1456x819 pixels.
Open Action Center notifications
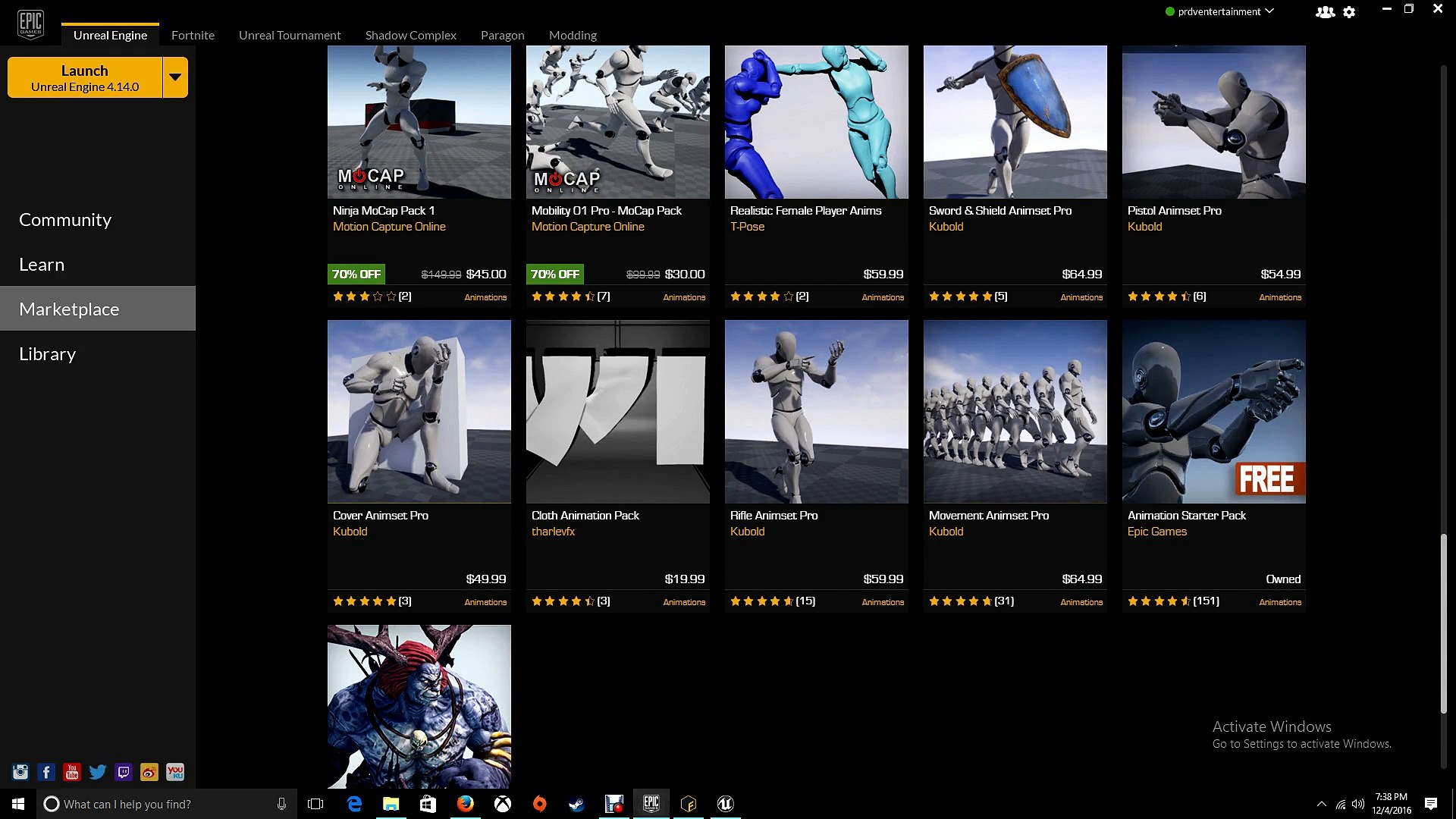1431,804
